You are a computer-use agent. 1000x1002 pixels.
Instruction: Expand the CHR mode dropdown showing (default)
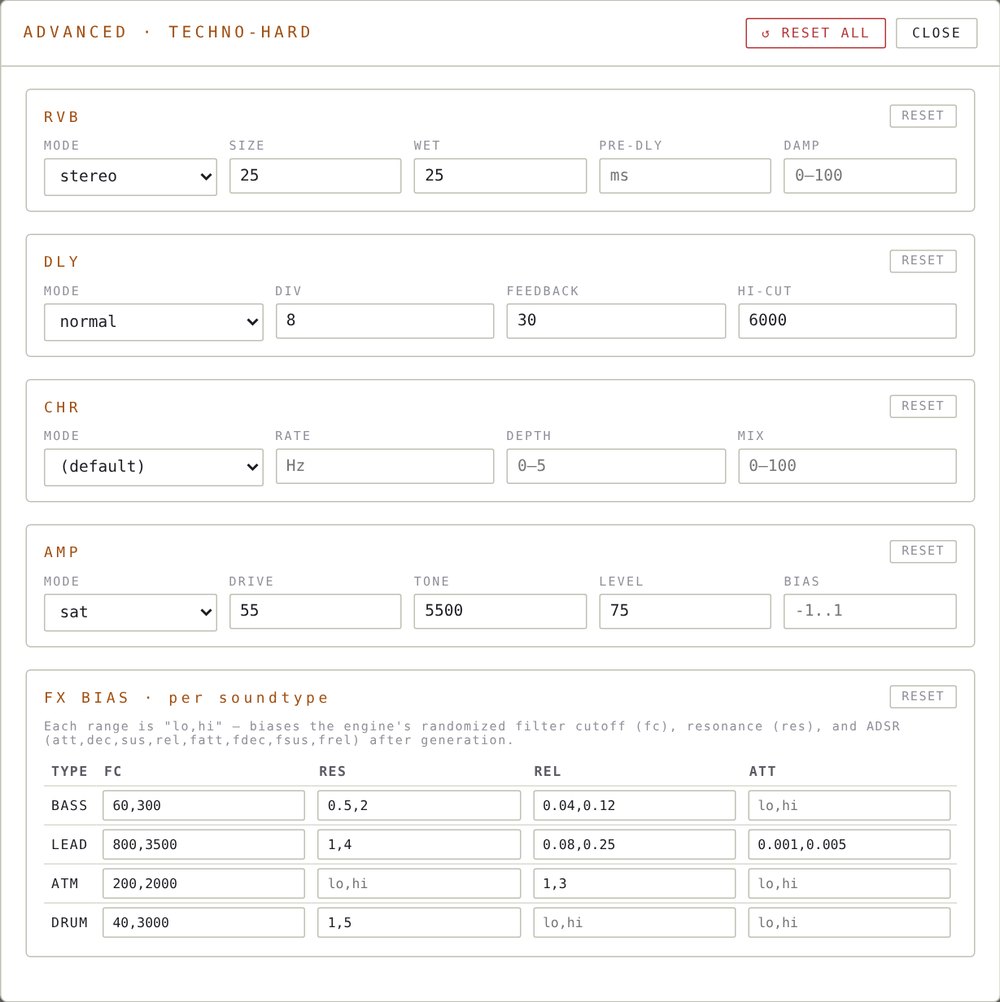153,466
